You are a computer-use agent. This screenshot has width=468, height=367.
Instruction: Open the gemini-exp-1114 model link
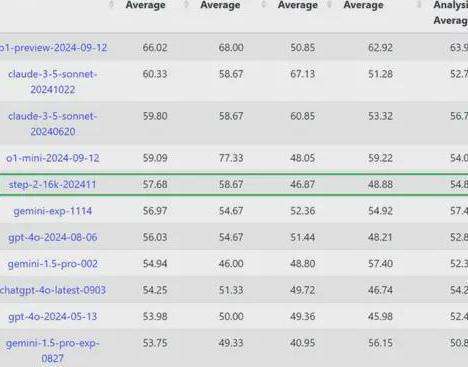[53, 211]
